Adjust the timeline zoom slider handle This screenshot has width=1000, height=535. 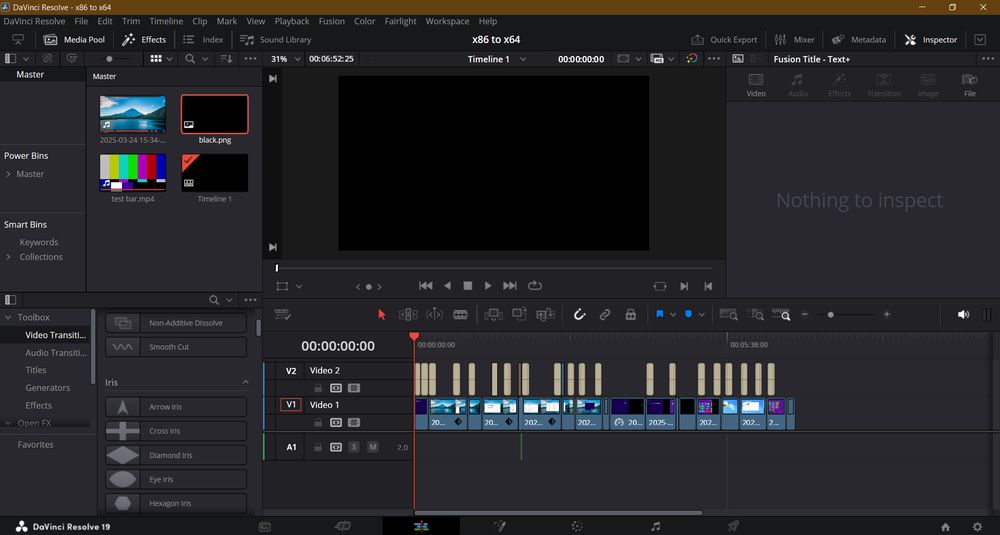pos(830,314)
